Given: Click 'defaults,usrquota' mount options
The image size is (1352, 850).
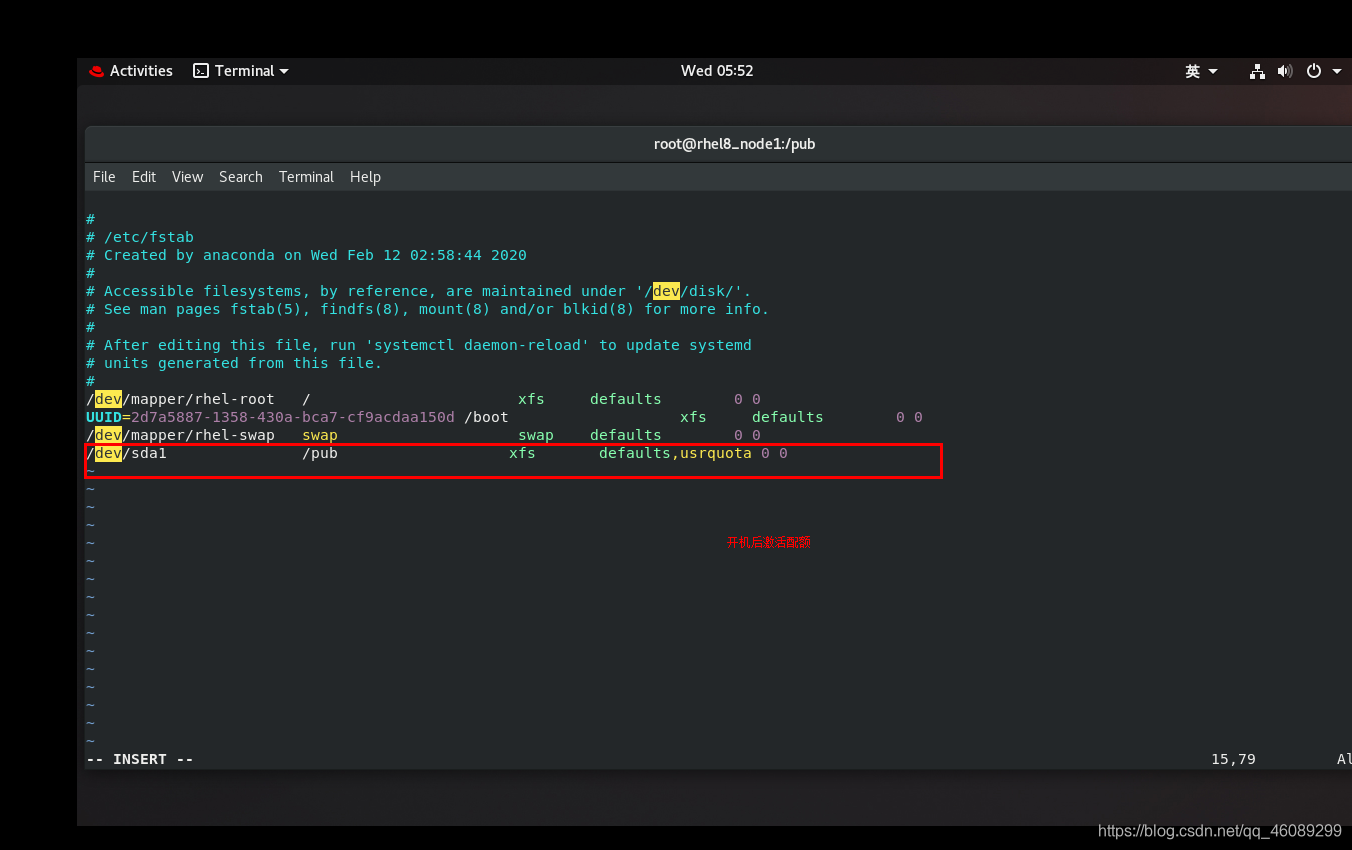Looking at the screenshot, I should pos(675,453).
